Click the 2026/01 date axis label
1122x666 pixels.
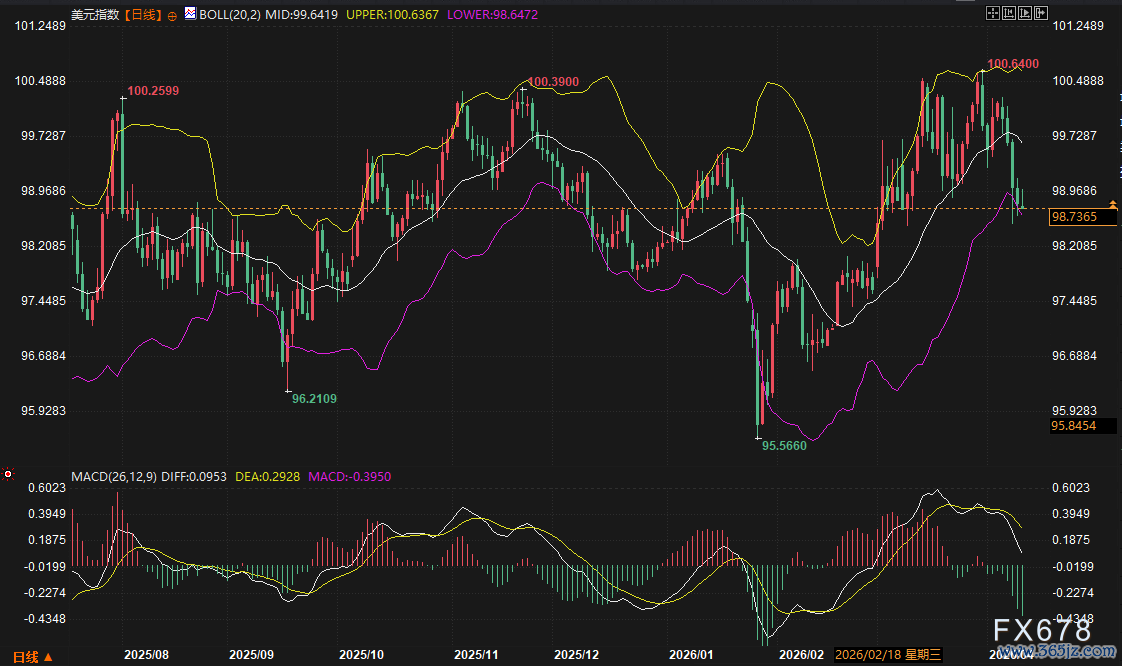(x=691, y=655)
